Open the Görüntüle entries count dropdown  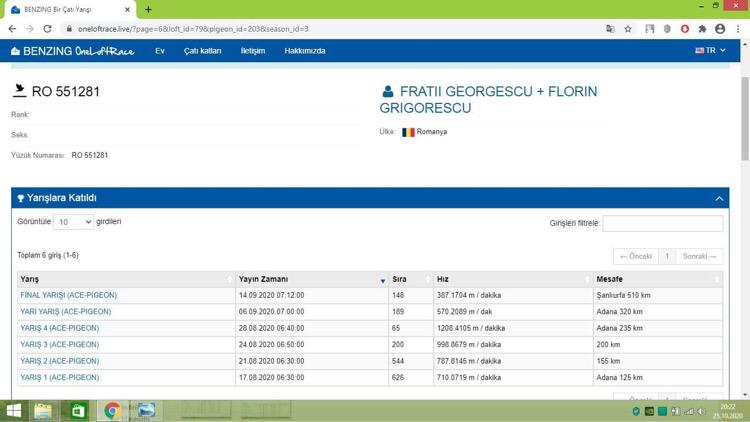[x=73, y=222]
